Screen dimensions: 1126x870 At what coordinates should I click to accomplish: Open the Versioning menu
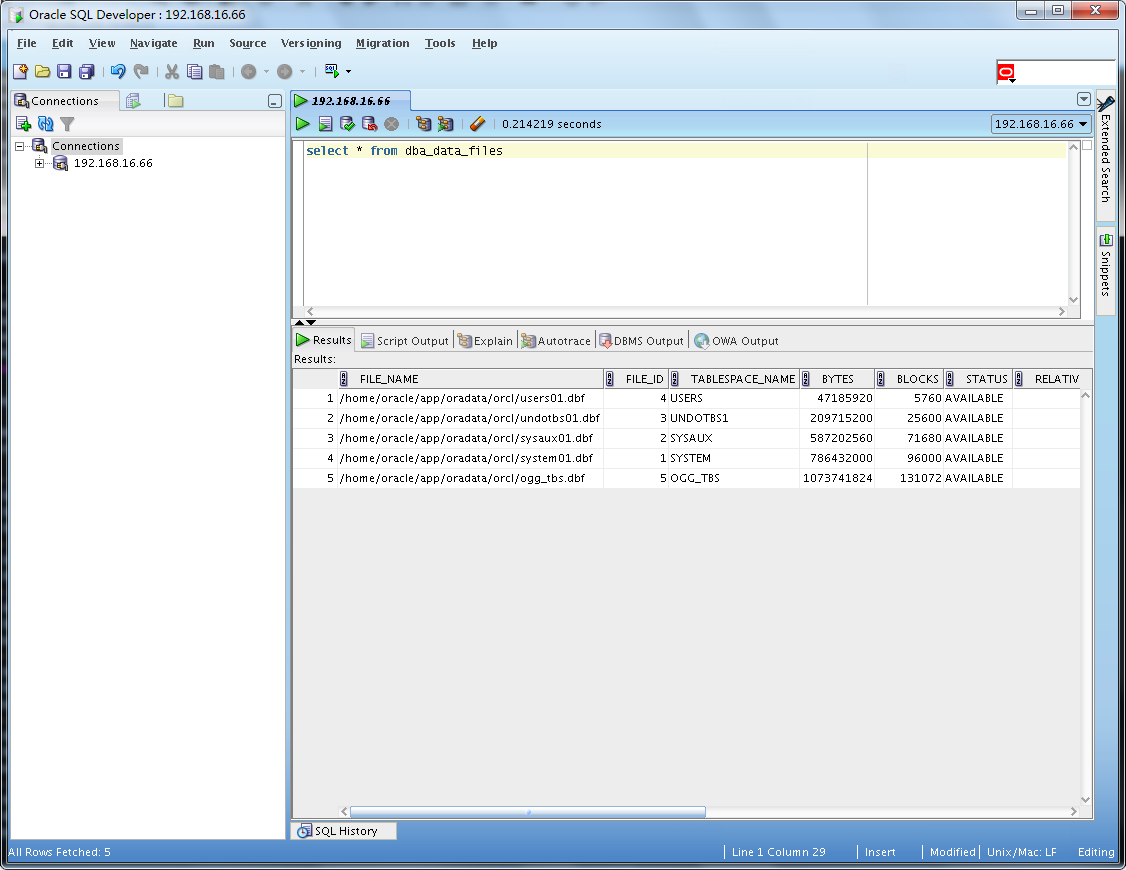(311, 43)
